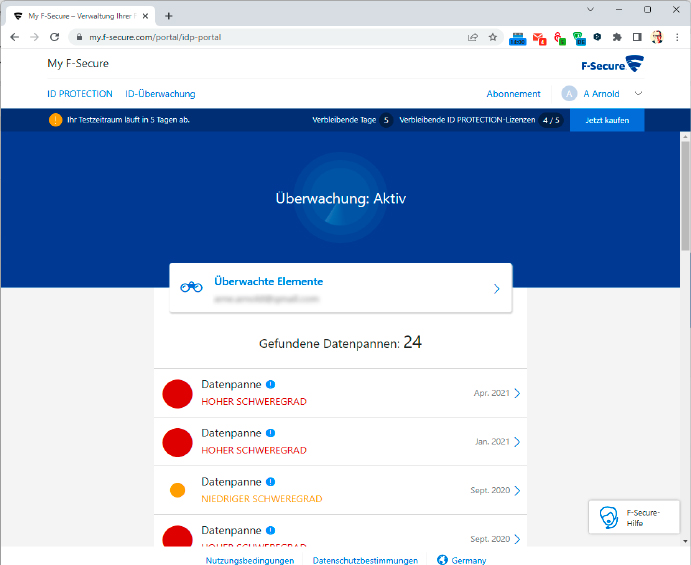691x565 pixels.
Task: Click the dark hexagon extension icon
Action: tap(597, 37)
